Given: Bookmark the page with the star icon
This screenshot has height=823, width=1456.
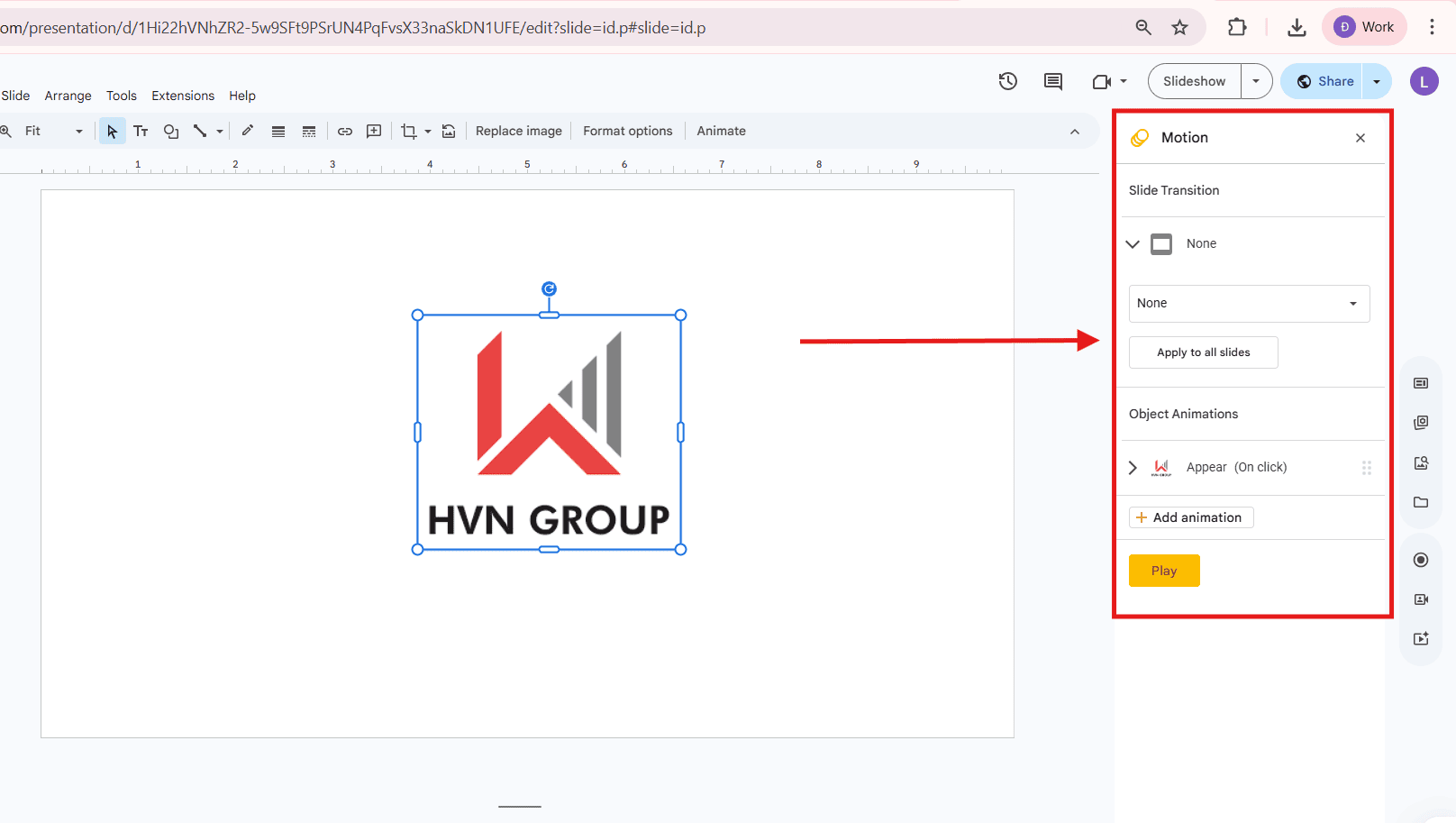Looking at the screenshot, I should (x=1180, y=27).
